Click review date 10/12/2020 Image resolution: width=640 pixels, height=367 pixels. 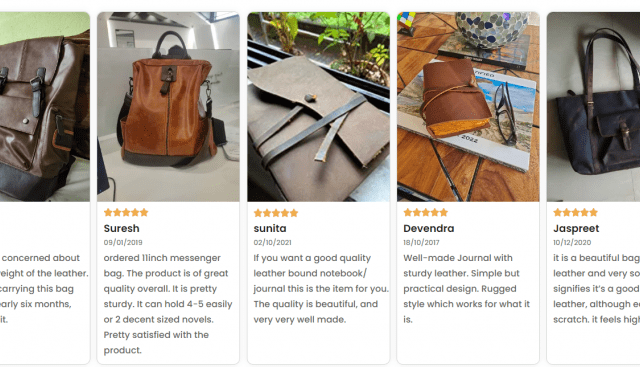coord(572,242)
